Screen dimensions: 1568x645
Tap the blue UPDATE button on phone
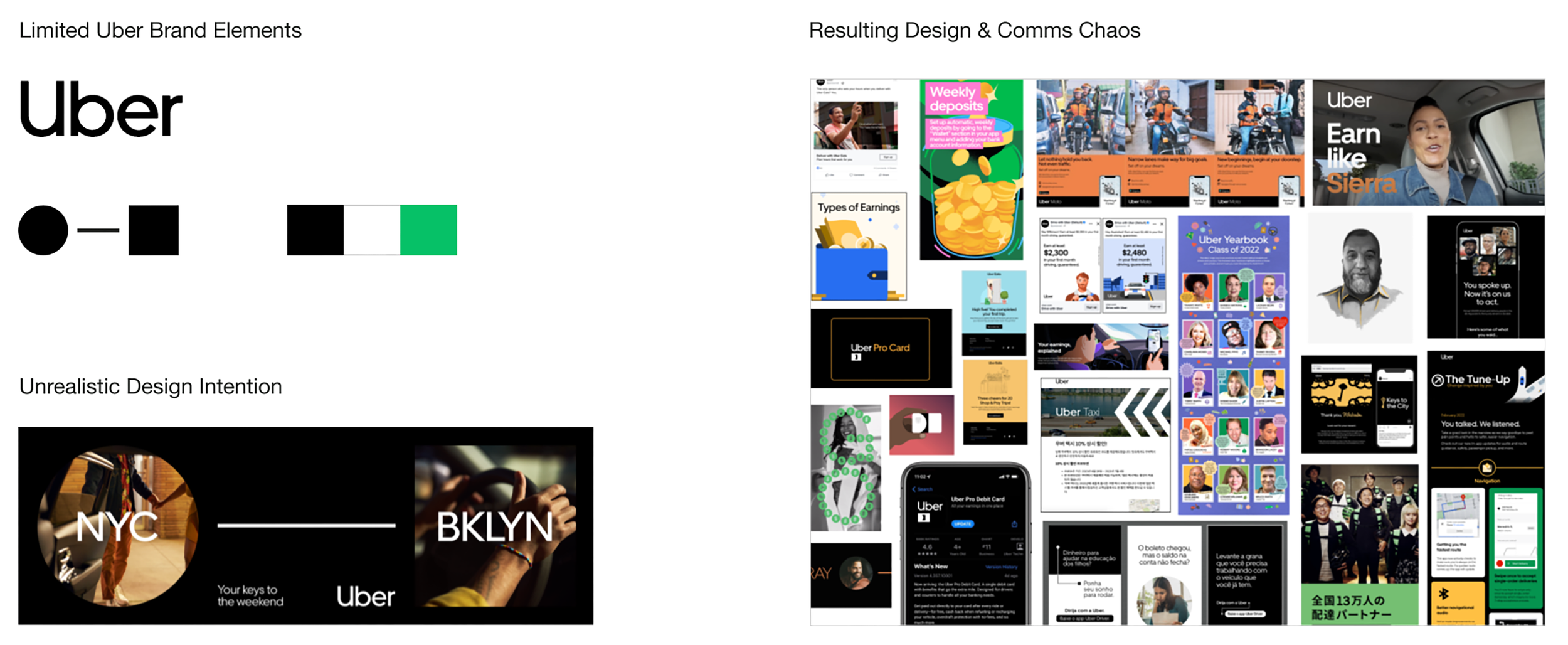962,523
